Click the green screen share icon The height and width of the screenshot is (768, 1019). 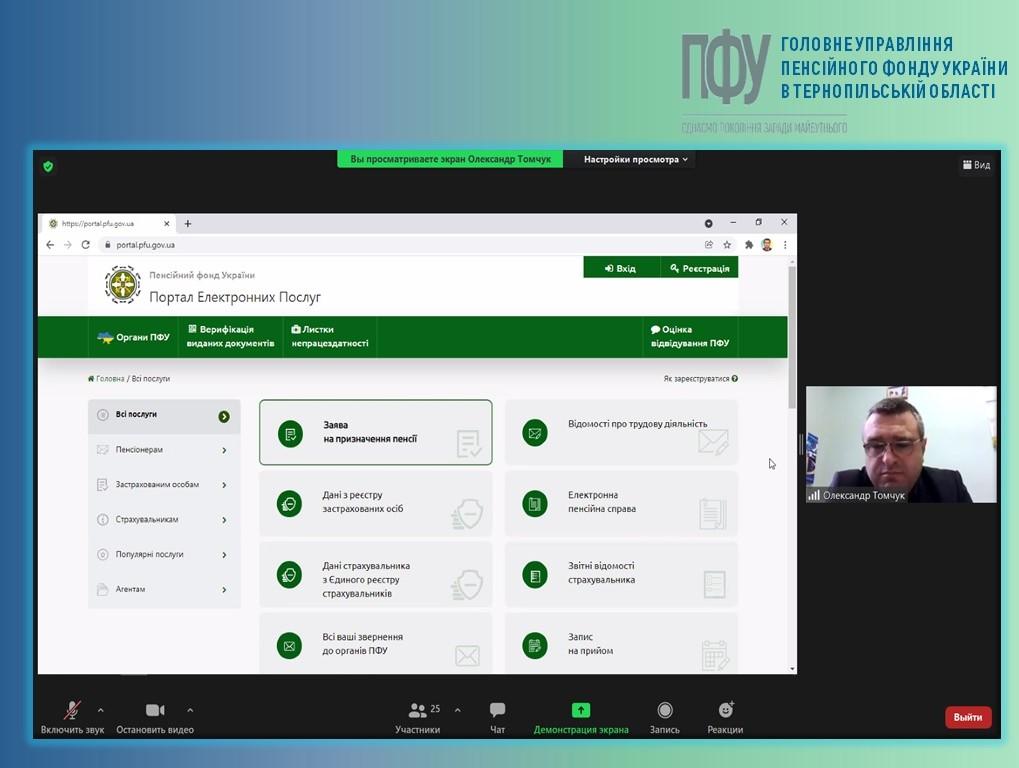[581, 711]
